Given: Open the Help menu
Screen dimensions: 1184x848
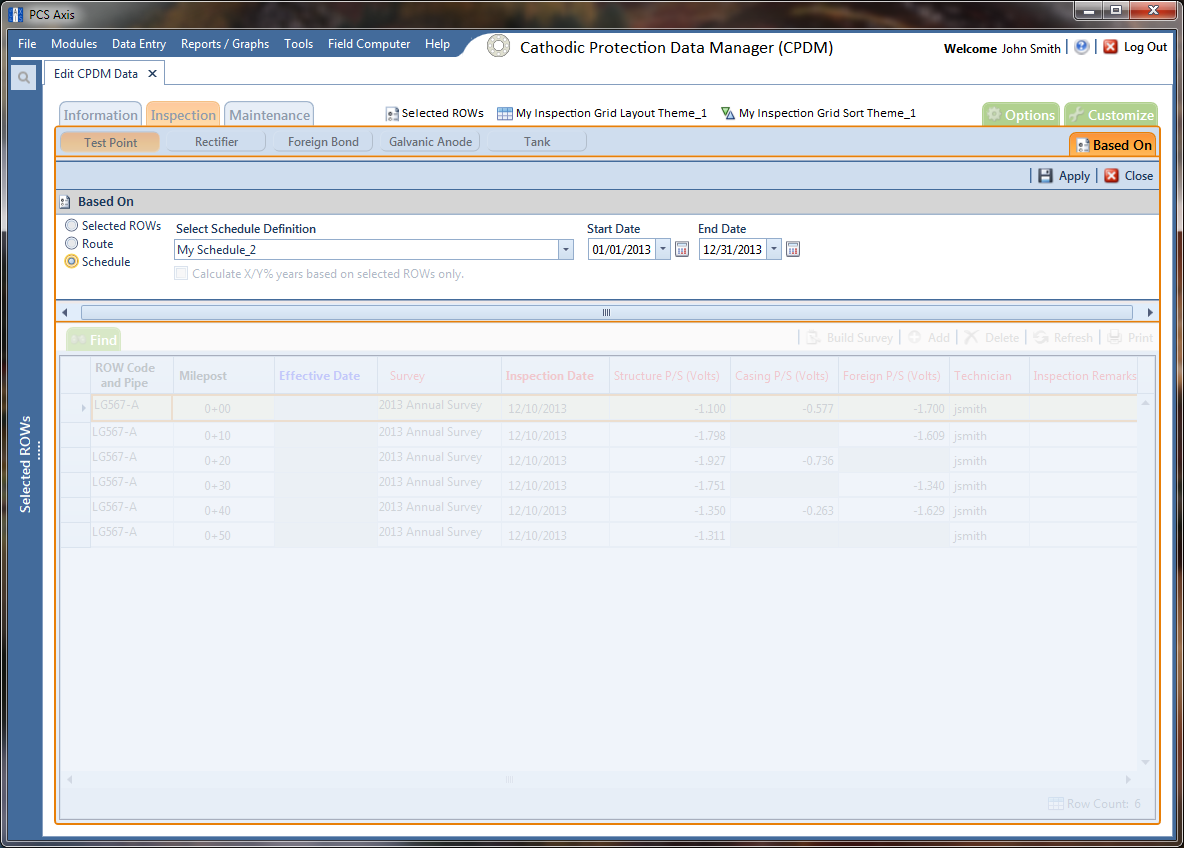Looking at the screenshot, I should [437, 44].
